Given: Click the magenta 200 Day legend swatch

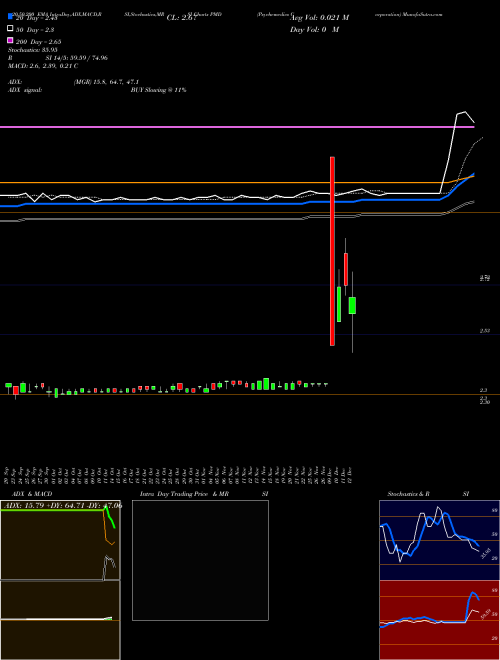Looking at the screenshot, I should pyautogui.click(x=11, y=40).
